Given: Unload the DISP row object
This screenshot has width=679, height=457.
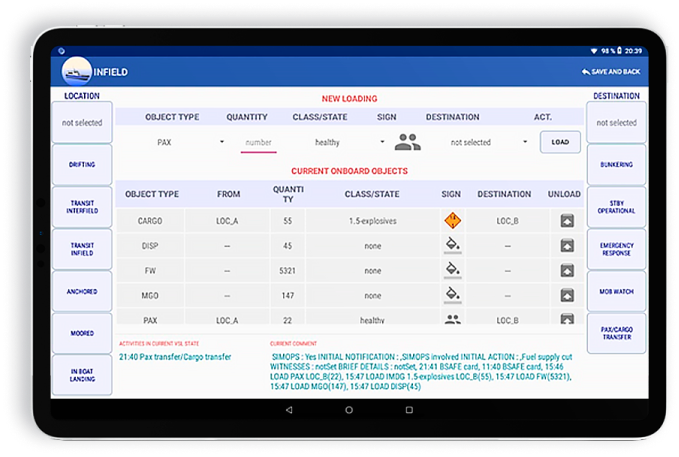Looking at the screenshot, I should tap(567, 246).
